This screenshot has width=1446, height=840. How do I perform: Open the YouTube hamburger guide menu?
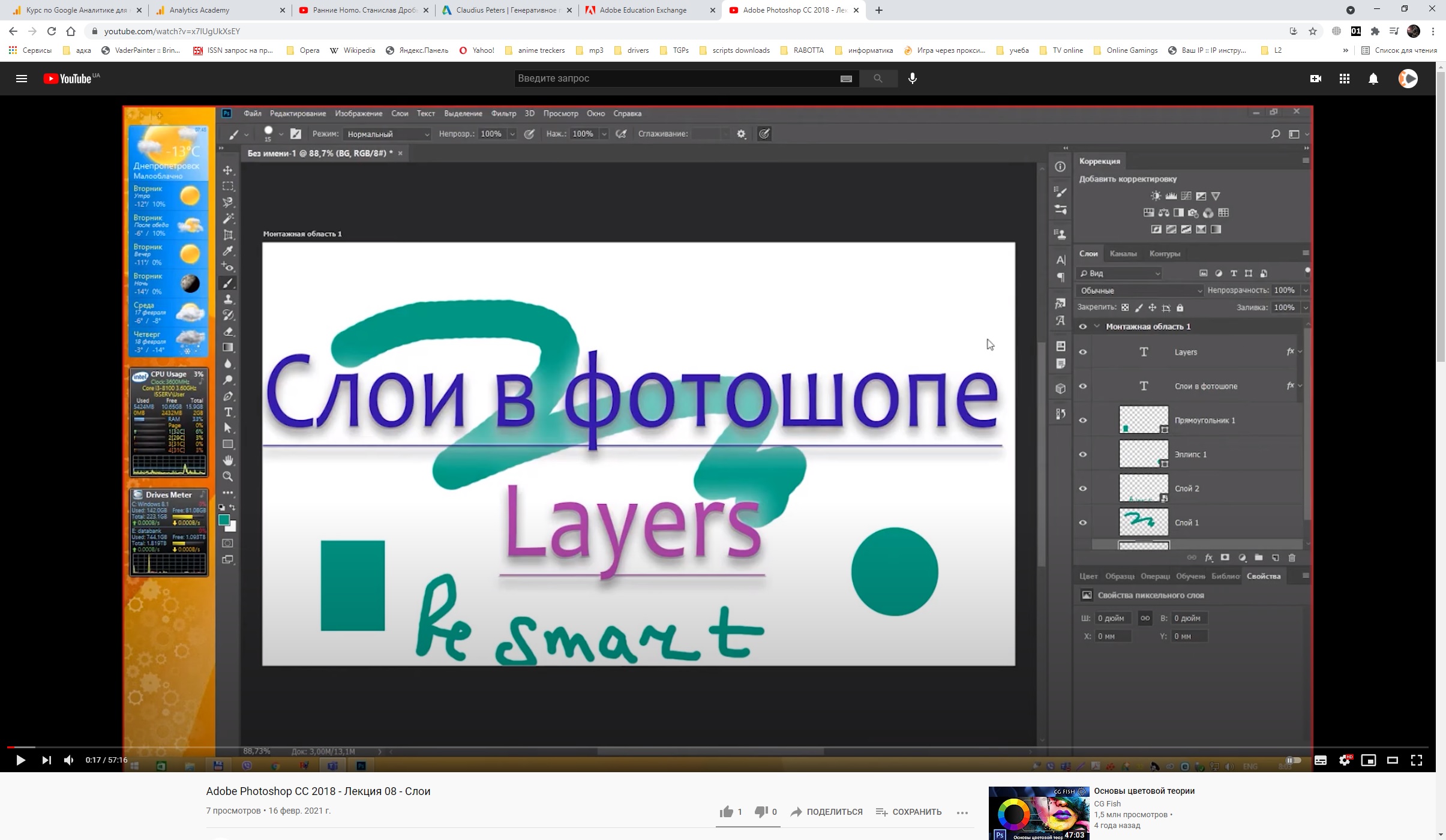21,79
